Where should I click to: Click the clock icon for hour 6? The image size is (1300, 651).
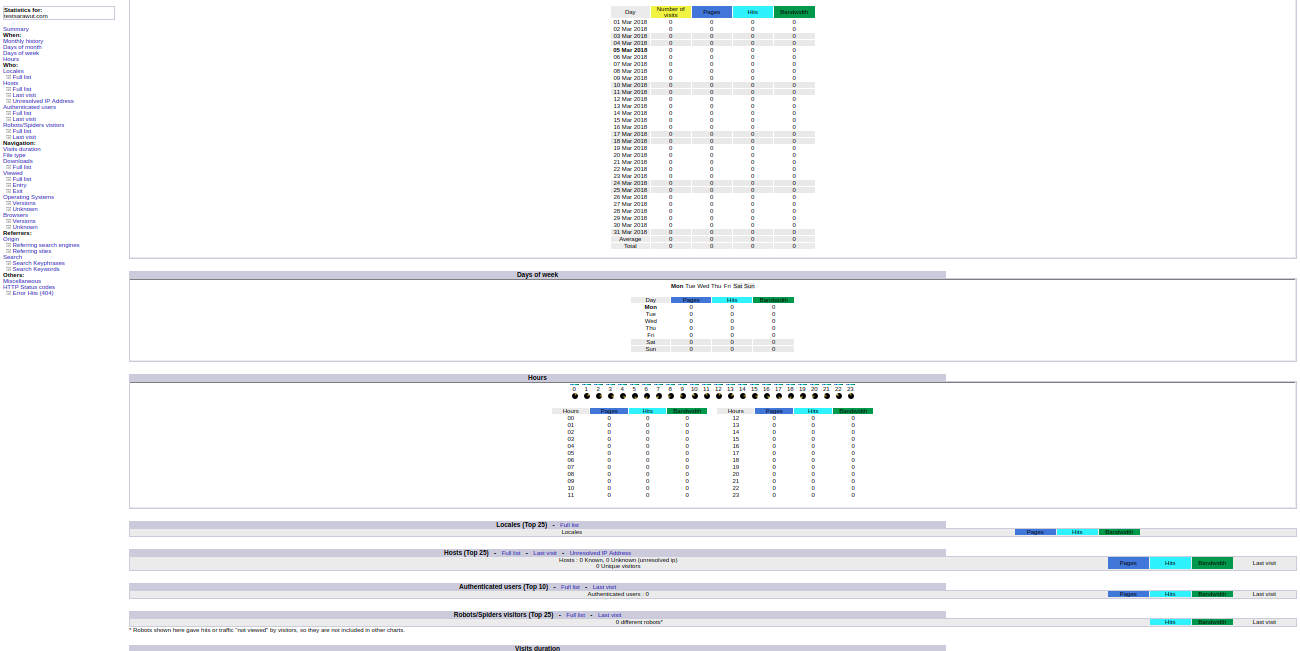647,396
